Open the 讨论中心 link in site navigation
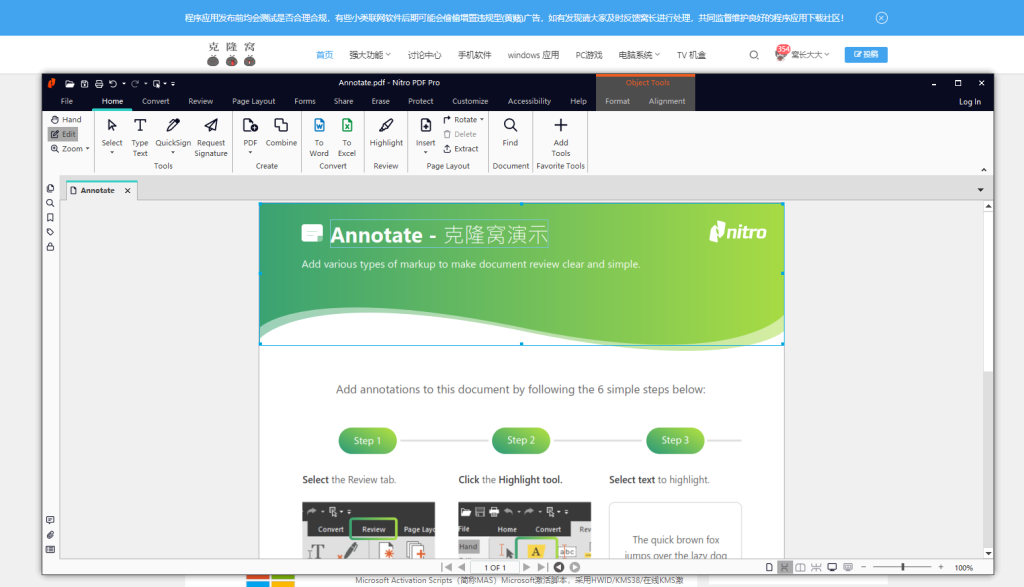The height and width of the screenshot is (587, 1024). tap(424, 55)
